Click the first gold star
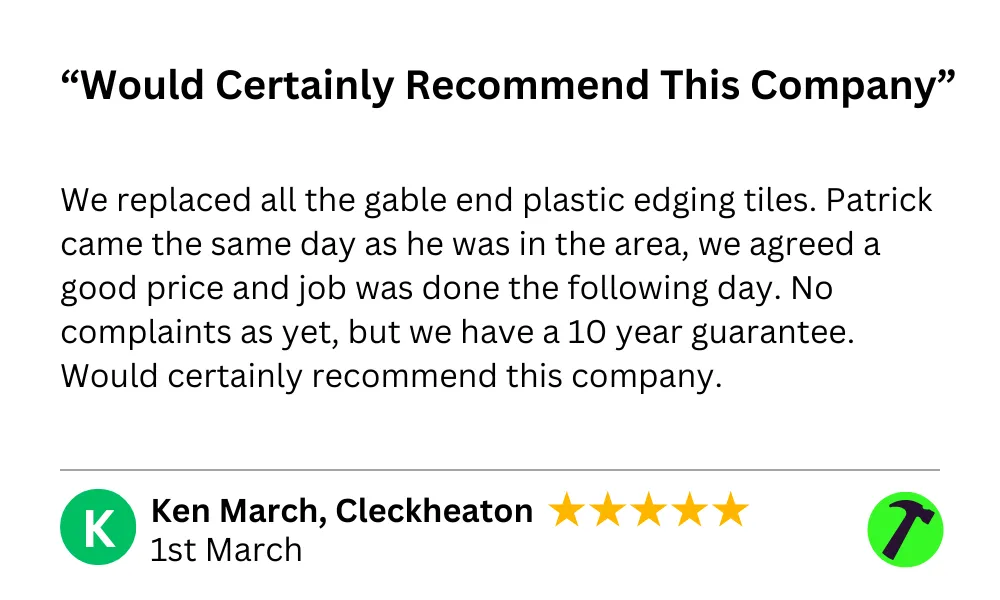1000x600 pixels. (567, 511)
